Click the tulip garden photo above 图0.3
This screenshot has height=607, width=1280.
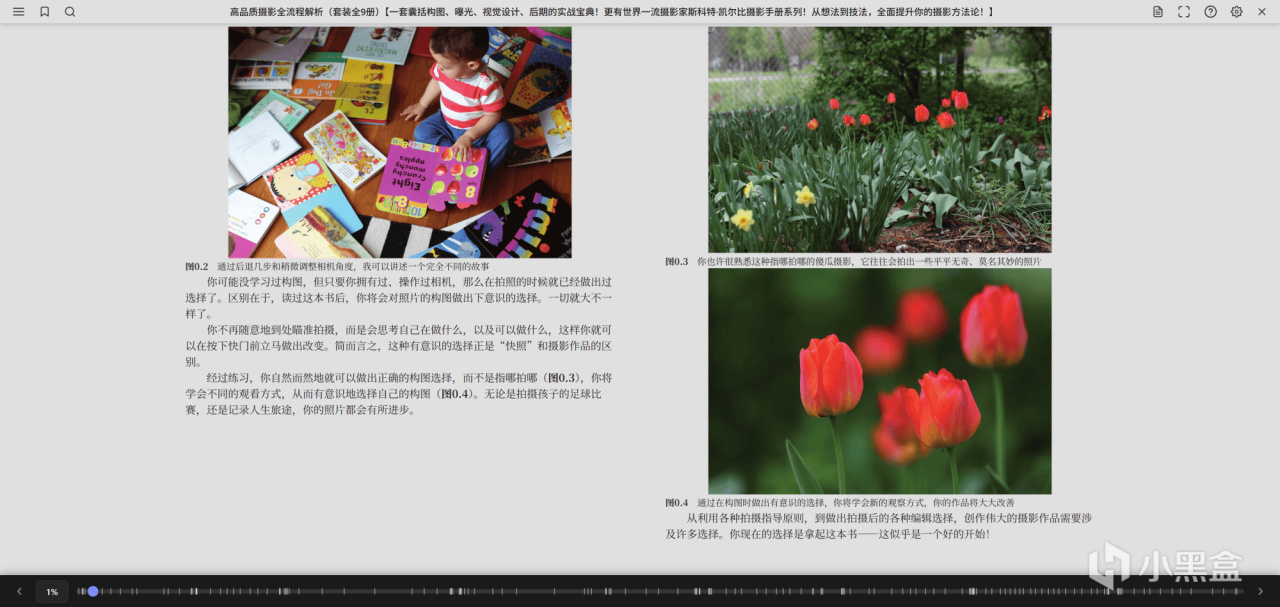coord(880,140)
